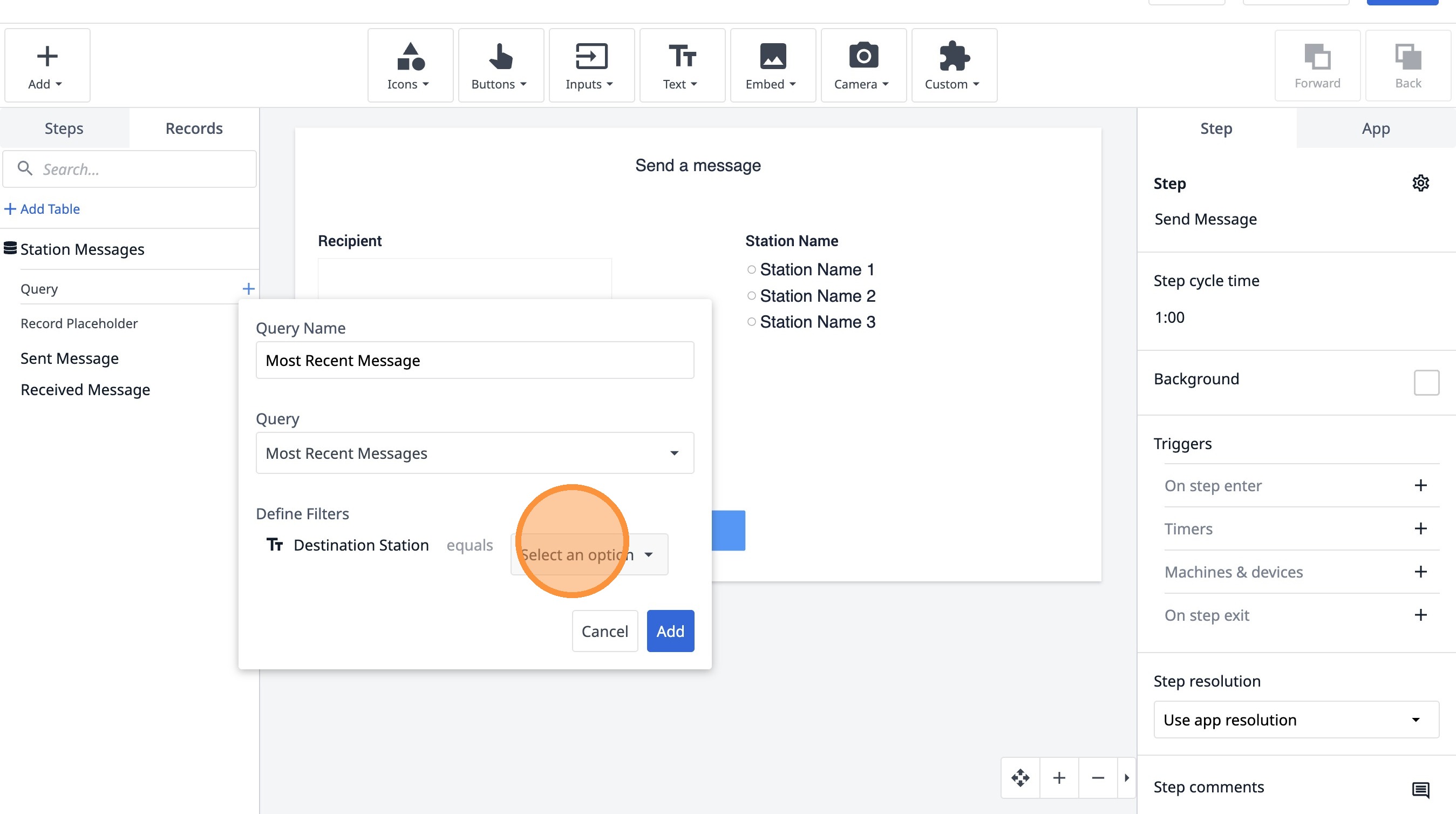1456x814 pixels.
Task: Switch to the Steps tab
Action: click(64, 128)
